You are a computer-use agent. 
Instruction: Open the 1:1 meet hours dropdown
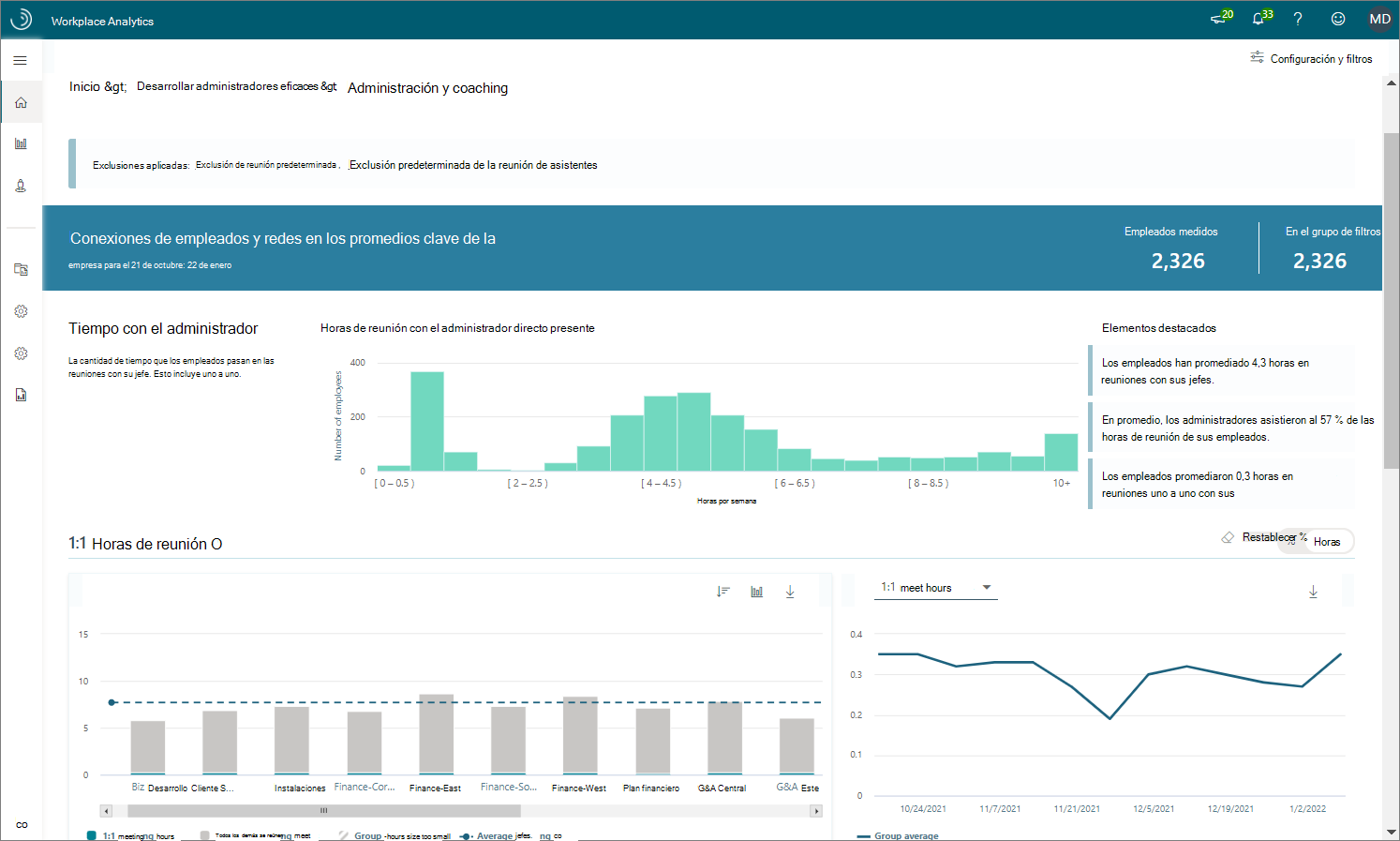click(x=936, y=588)
